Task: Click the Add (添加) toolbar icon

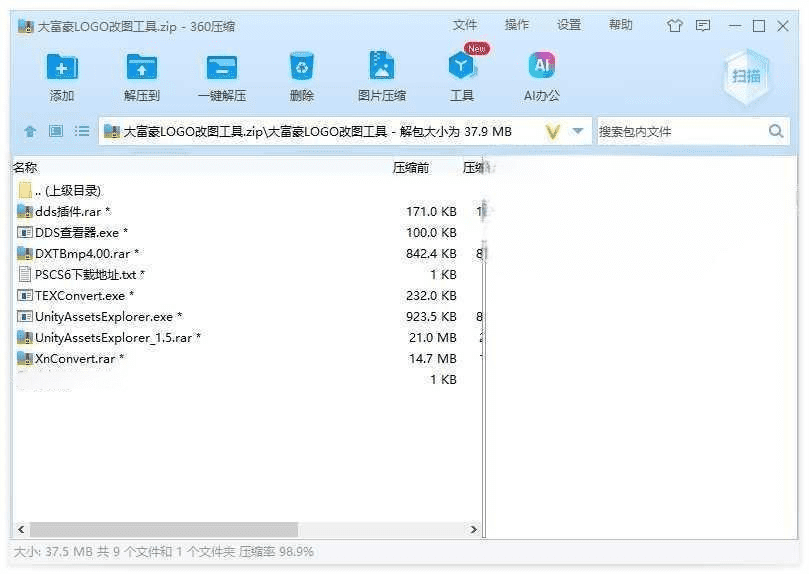Action: [62, 68]
